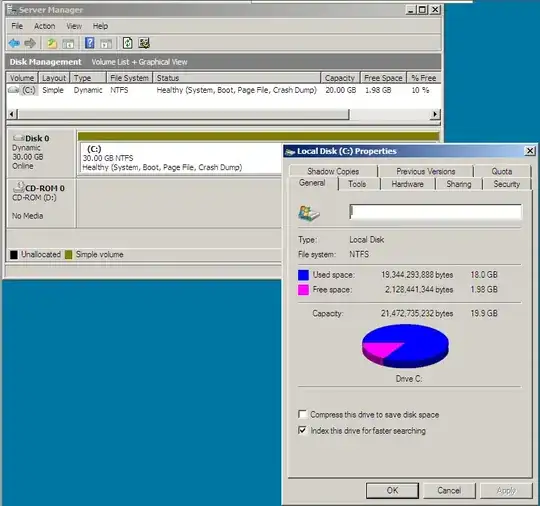
Task: Click the 'No Media' CD-ROM status text
Action: (x=28, y=216)
